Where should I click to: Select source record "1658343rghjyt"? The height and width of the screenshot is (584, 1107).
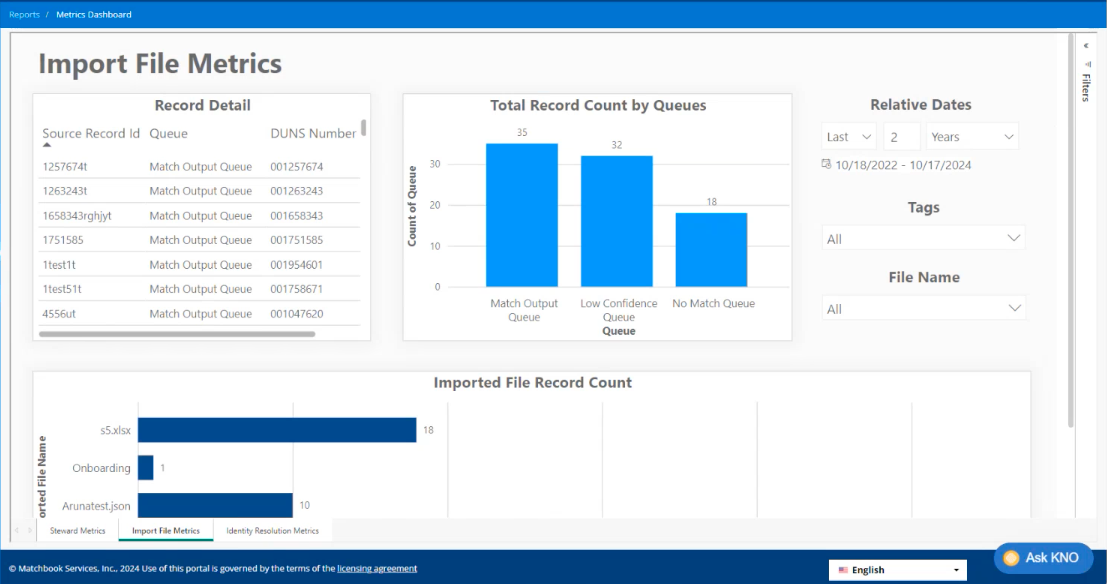pos(77,215)
